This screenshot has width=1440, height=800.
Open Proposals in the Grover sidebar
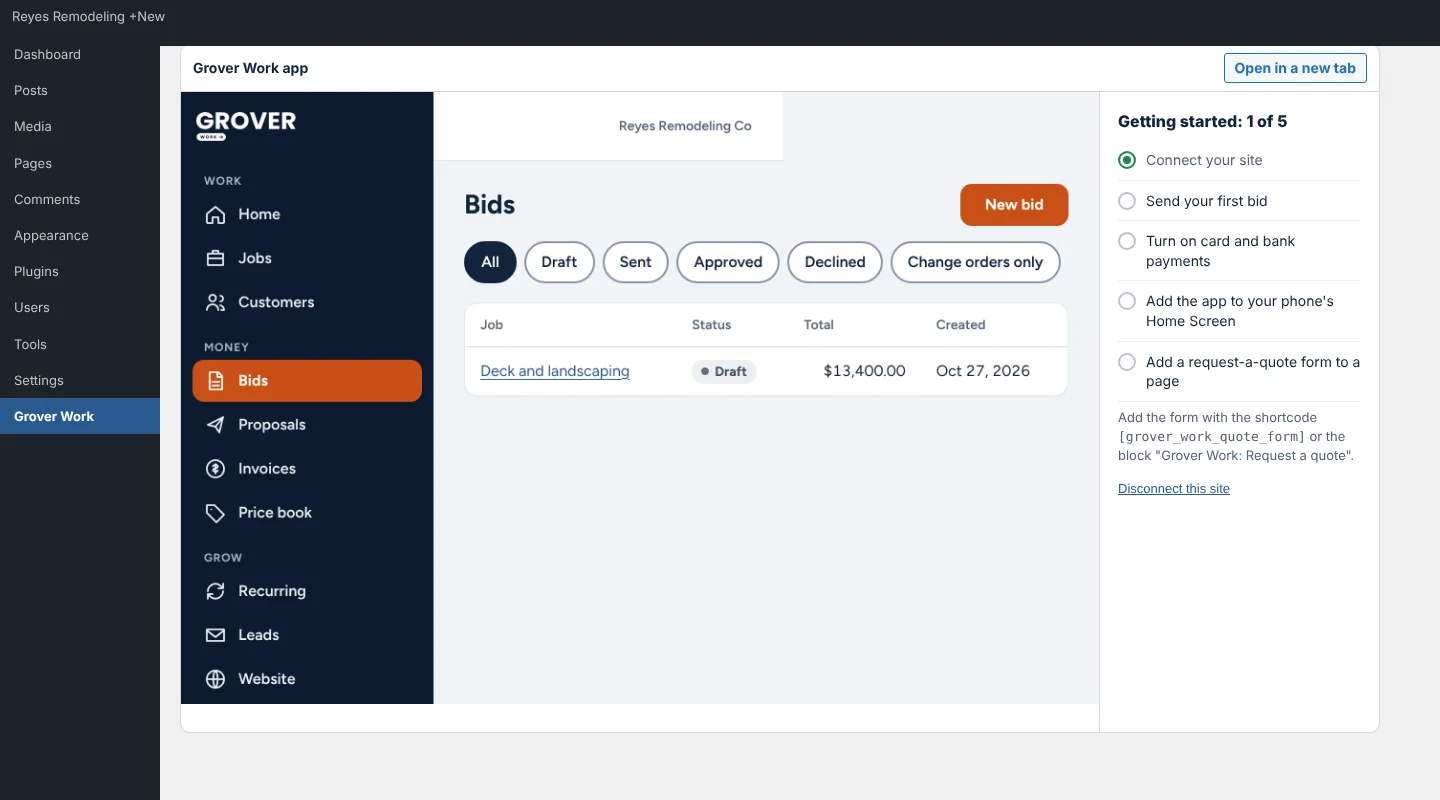click(307, 425)
